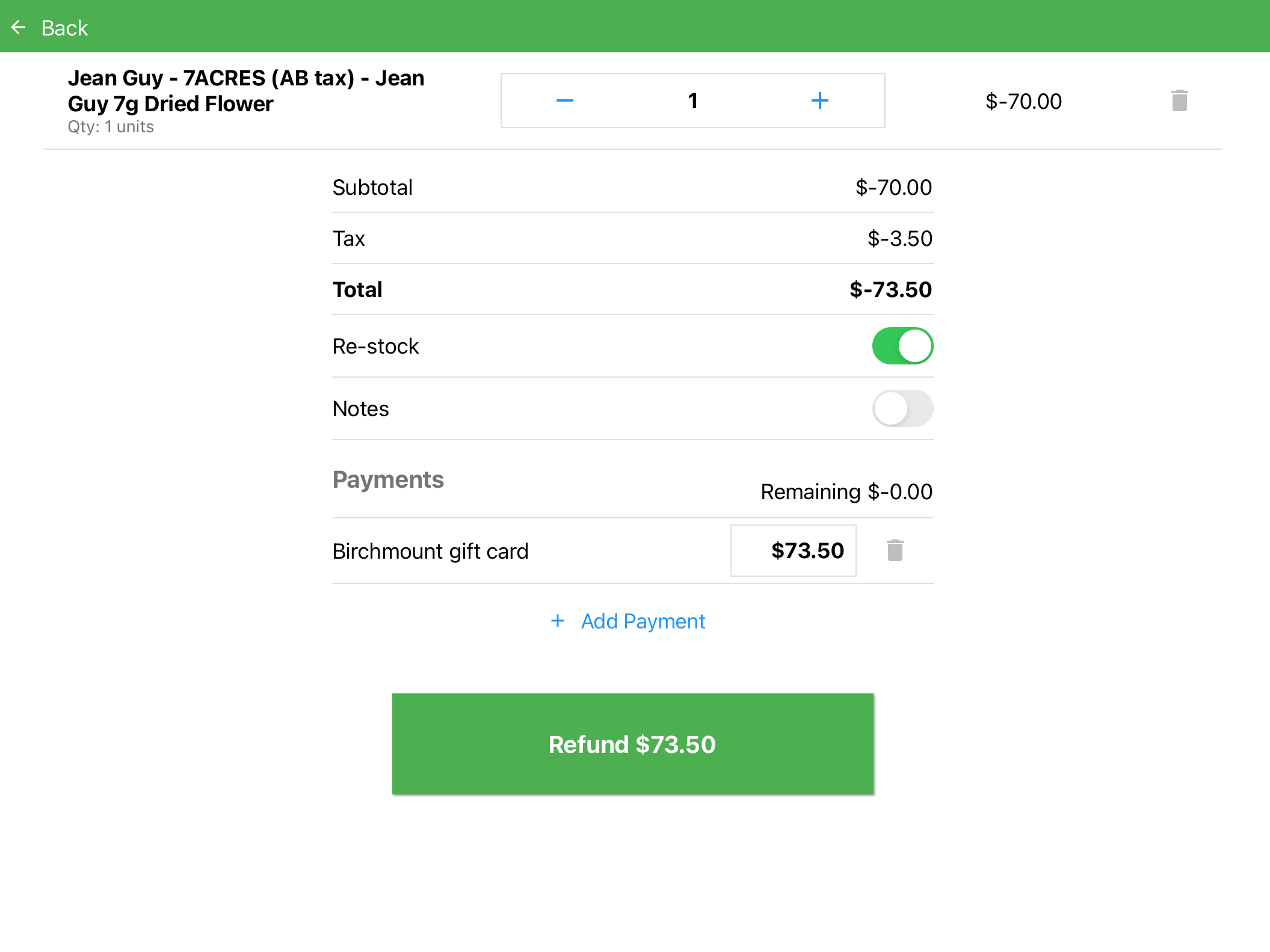This screenshot has height=952, width=1270.
Task: Click the Add Payment link
Action: [643, 621]
